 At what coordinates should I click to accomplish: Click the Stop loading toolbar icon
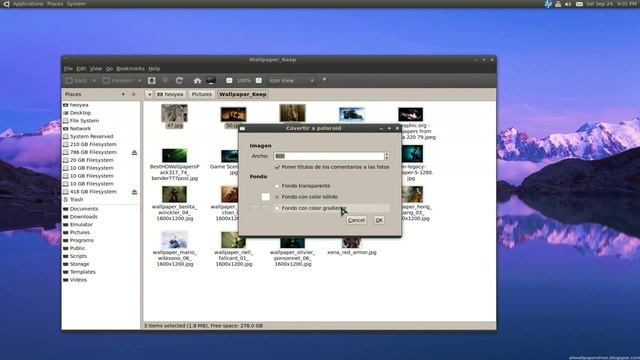165,81
